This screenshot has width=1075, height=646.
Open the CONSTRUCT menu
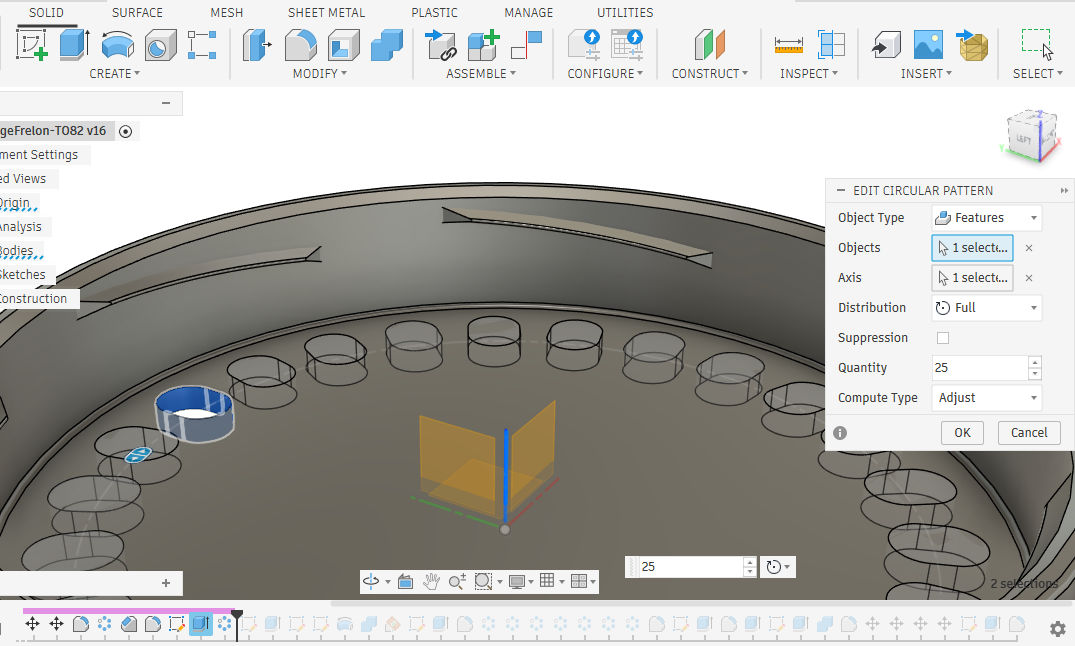click(x=710, y=73)
